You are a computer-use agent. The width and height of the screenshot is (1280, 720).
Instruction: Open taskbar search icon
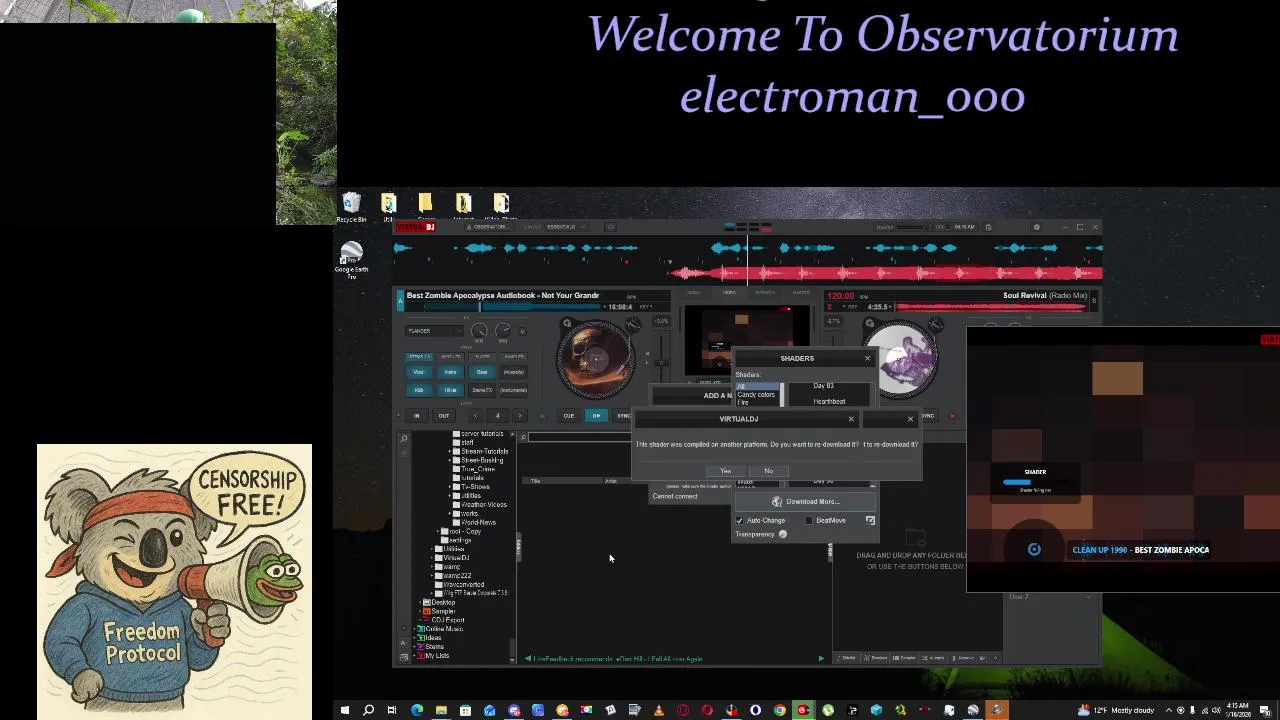(368, 711)
